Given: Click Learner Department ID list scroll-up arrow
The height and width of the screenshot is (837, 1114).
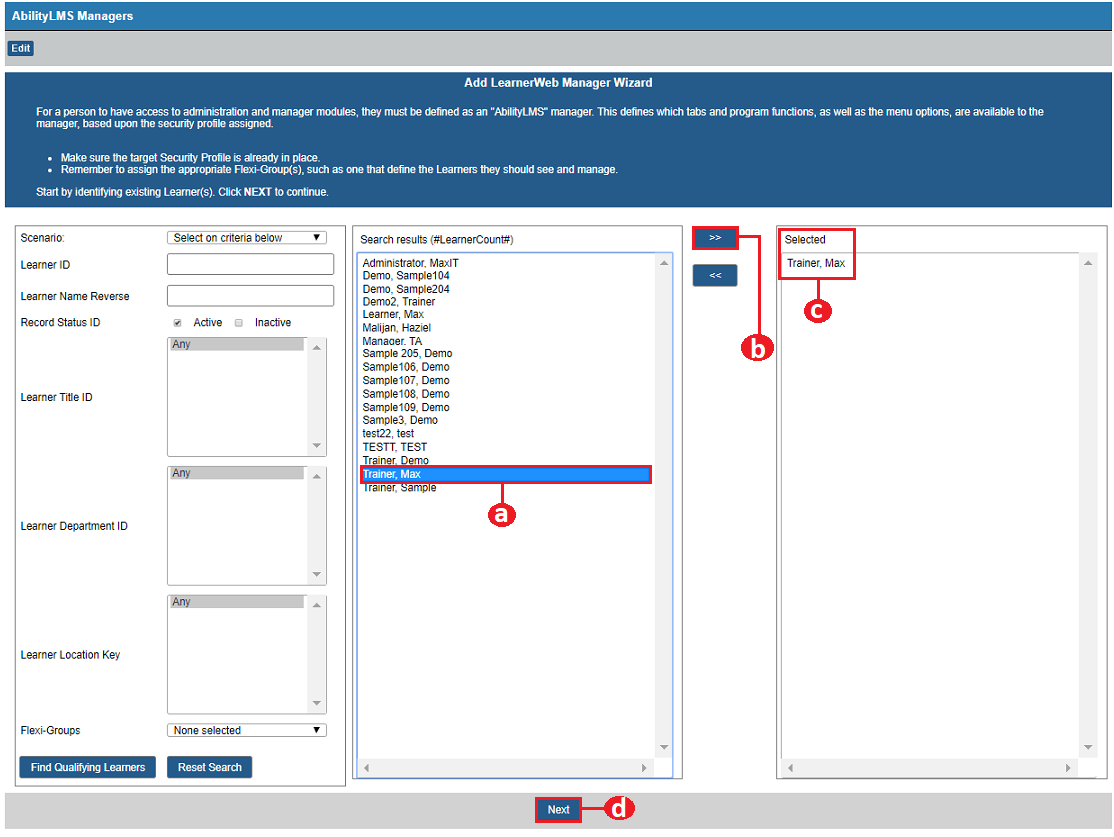Looking at the screenshot, I should point(317,475).
